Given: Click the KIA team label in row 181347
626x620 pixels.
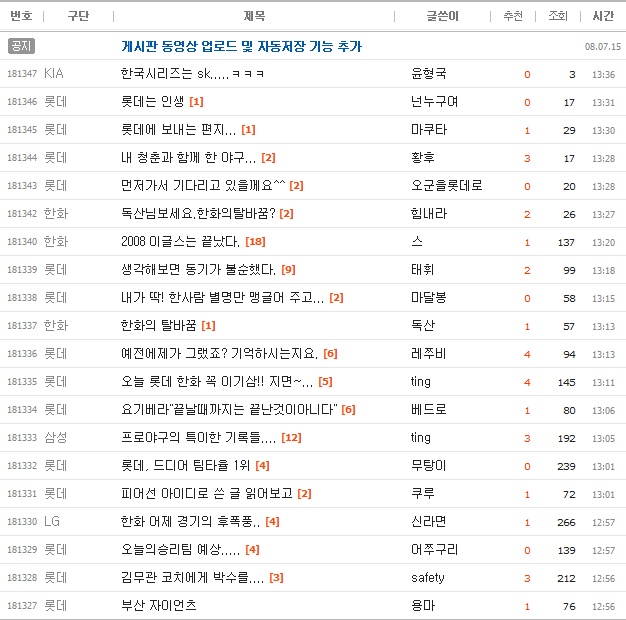Looking at the screenshot, I should click(x=54, y=73).
